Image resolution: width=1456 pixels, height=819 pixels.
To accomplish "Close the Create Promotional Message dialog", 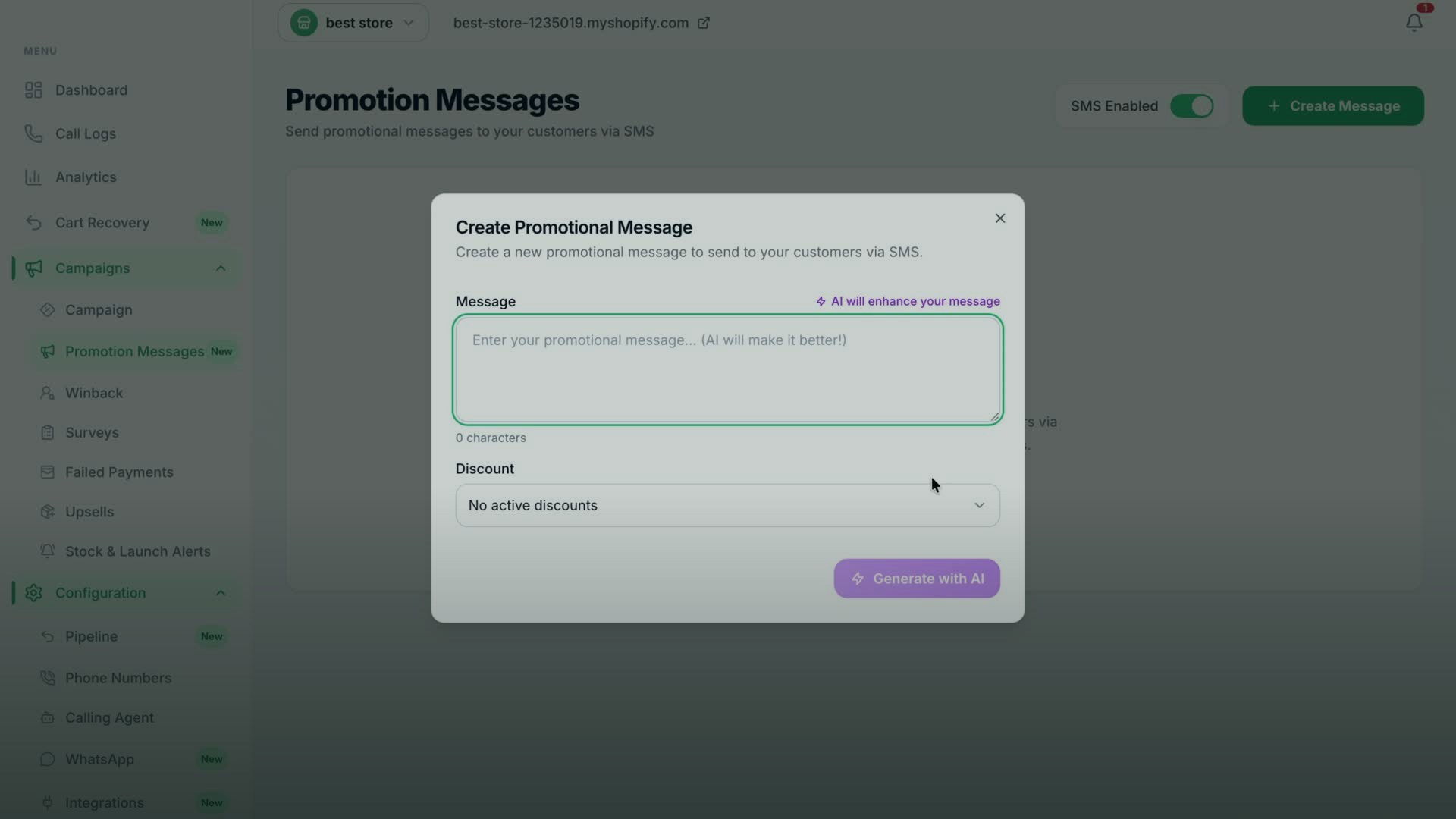I will point(1000,218).
